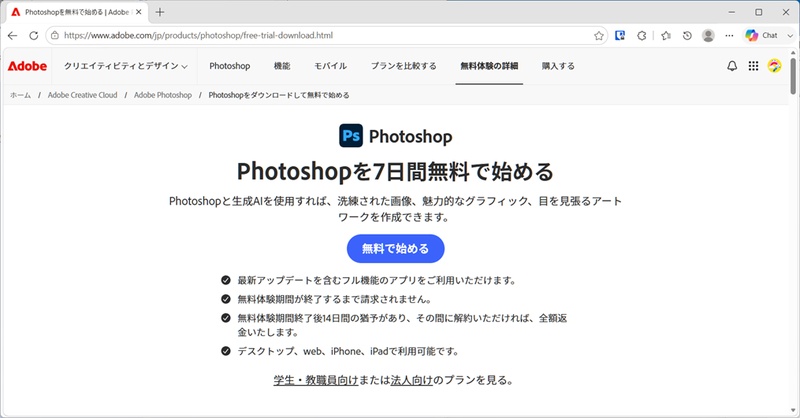
Task: Go to Adobe Photoshop breadcrumb
Action: pos(163,95)
